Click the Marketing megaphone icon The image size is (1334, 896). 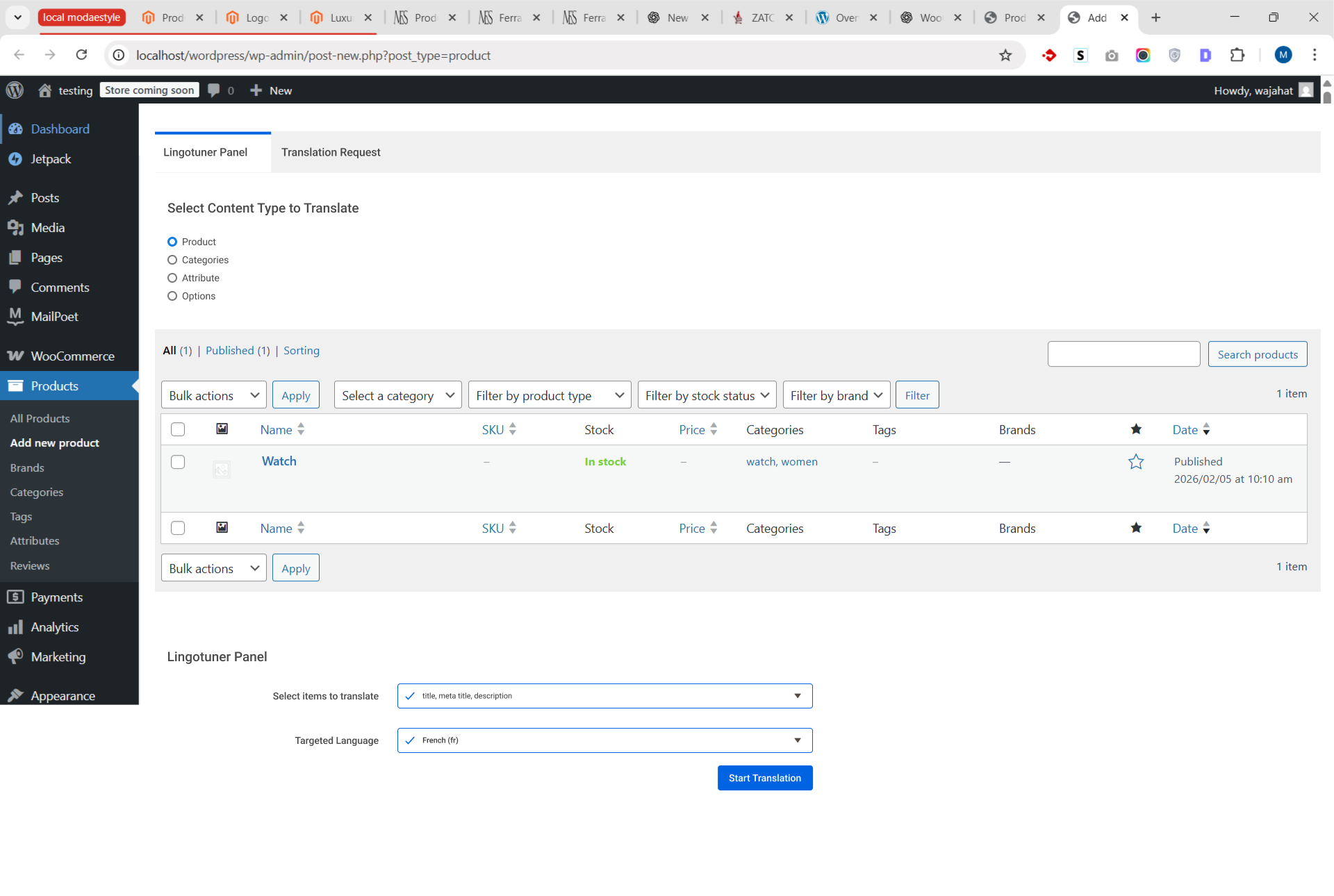click(15, 657)
